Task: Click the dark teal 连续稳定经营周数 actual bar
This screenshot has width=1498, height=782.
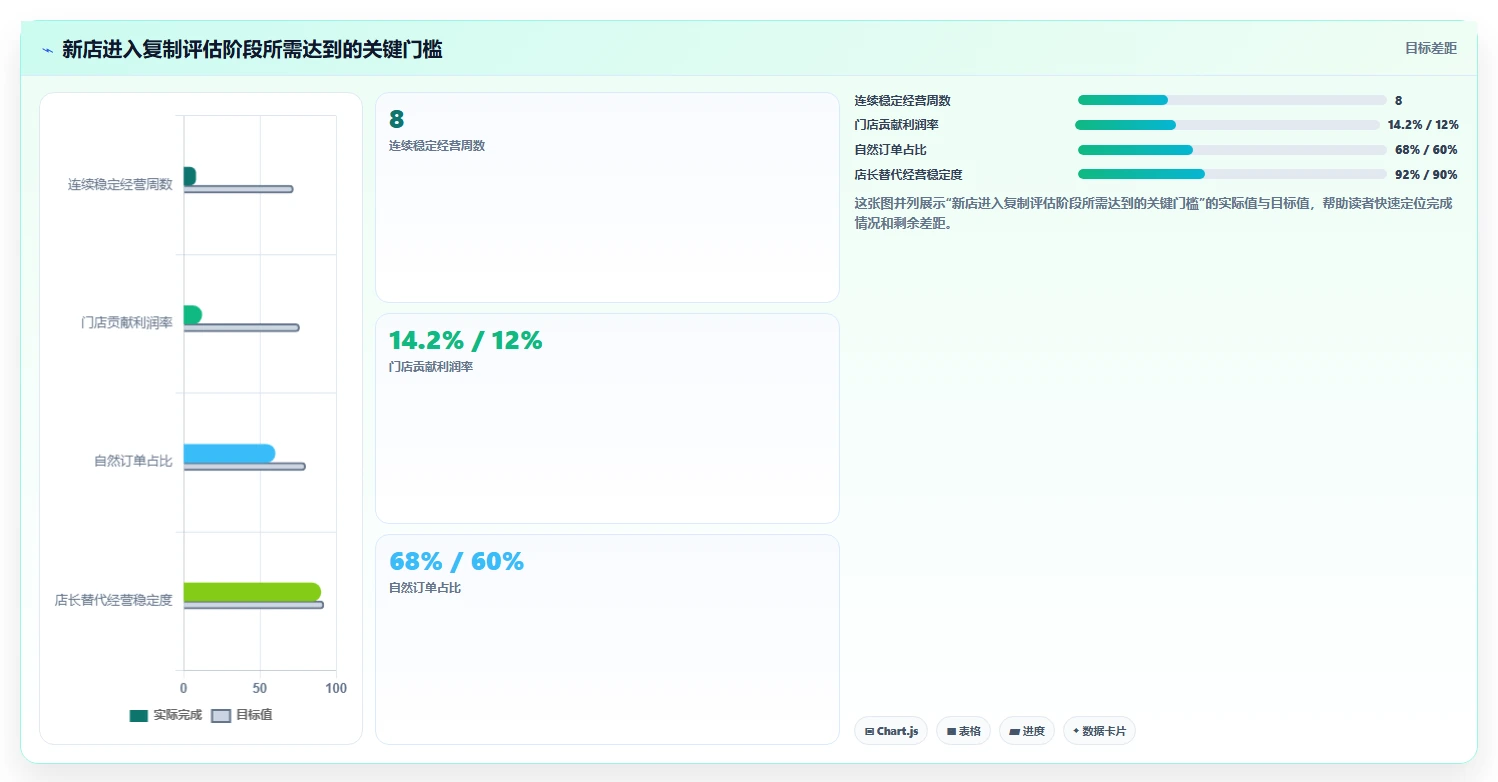Action: point(189,176)
